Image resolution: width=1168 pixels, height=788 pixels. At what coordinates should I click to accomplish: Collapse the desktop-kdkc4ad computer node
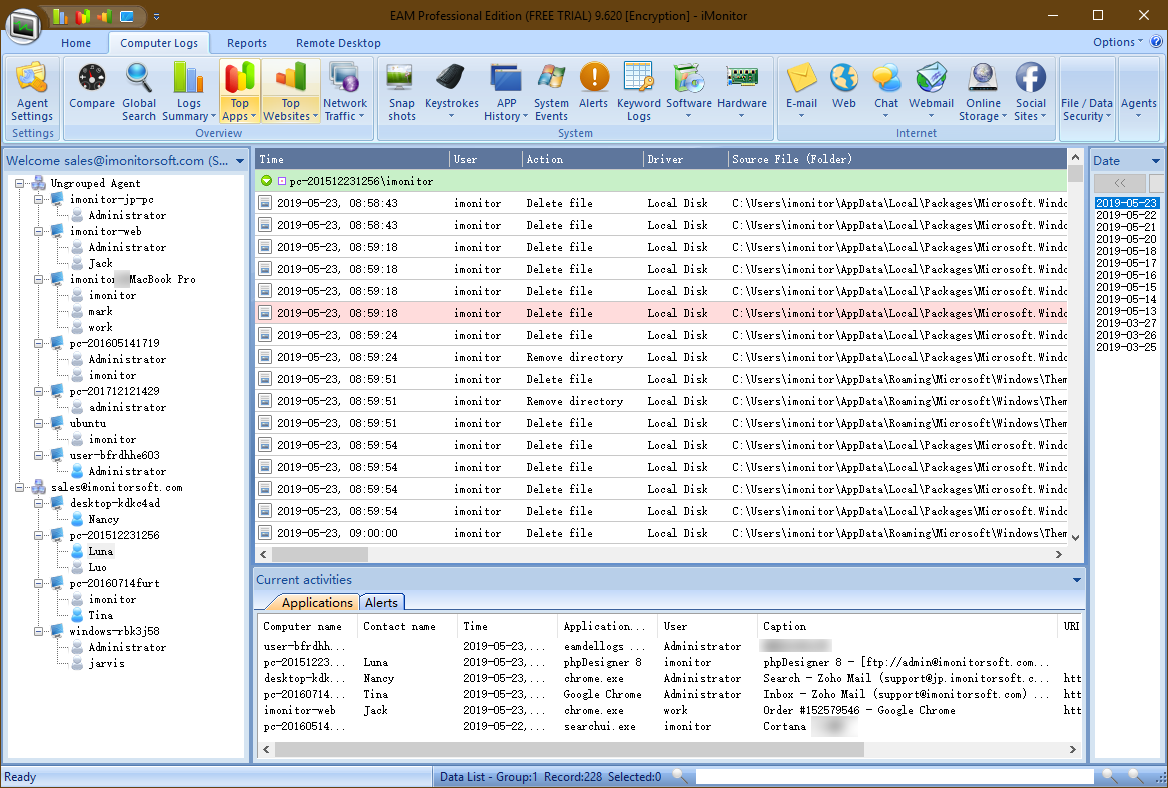click(39, 503)
